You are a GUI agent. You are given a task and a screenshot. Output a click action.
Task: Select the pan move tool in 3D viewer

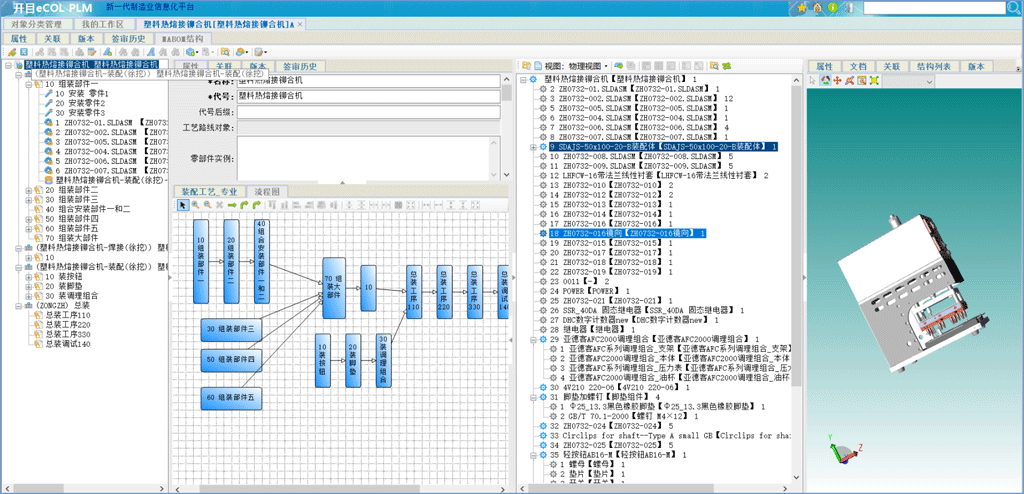point(838,80)
